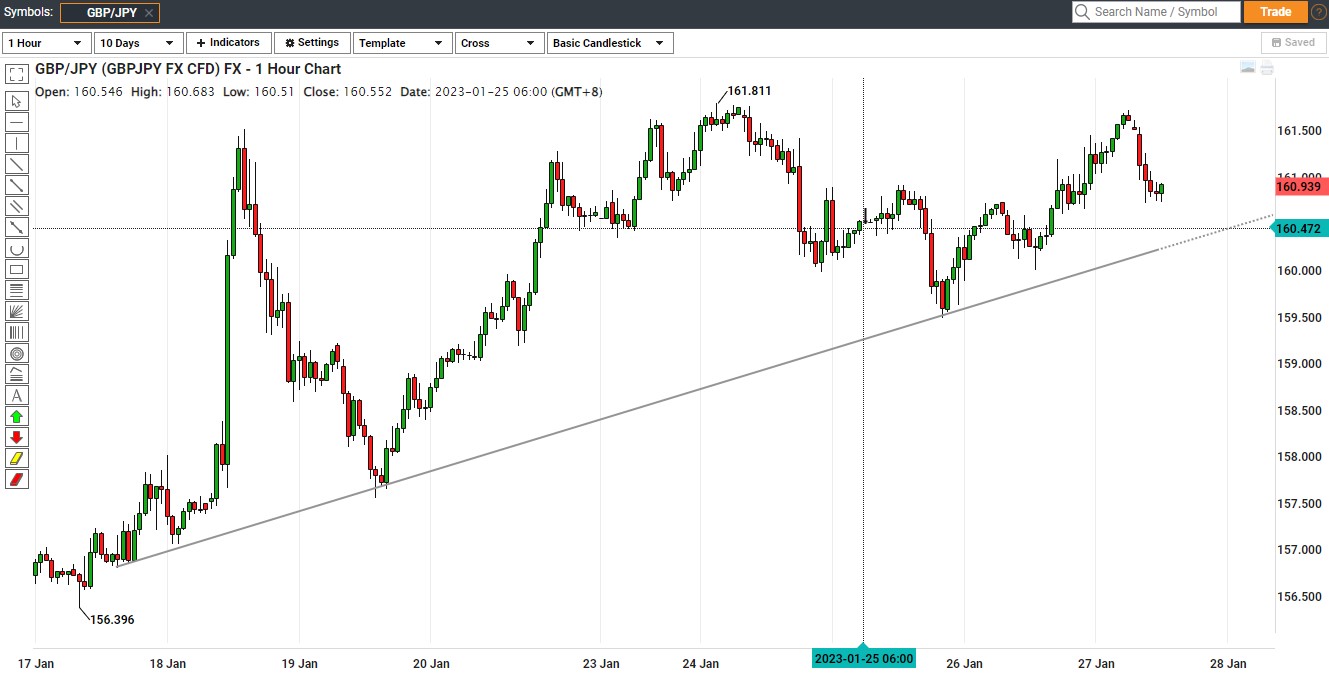Close the GBP/JPY symbol tab

[x=149, y=13]
